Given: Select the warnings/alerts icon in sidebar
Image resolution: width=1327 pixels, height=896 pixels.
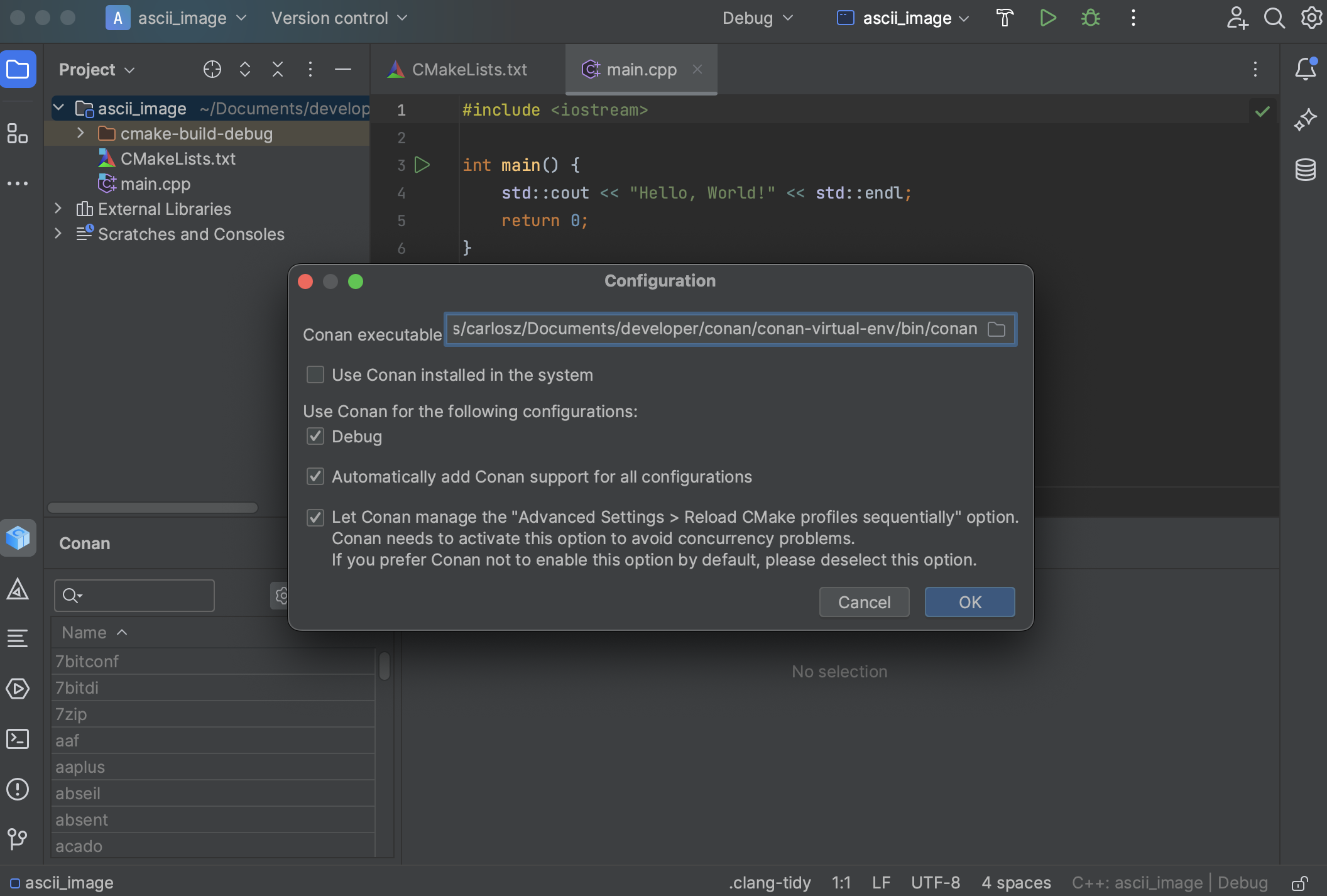Looking at the screenshot, I should click(x=17, y=790).
